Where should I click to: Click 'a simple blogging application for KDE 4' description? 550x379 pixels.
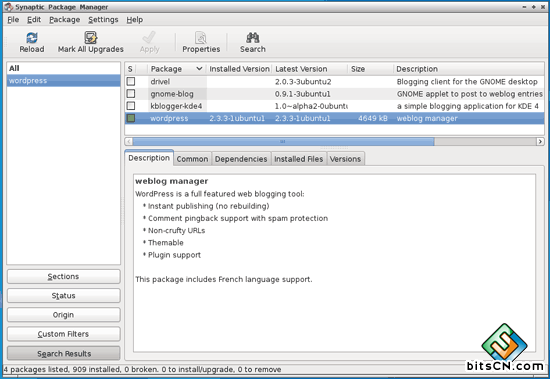(468, 106)
